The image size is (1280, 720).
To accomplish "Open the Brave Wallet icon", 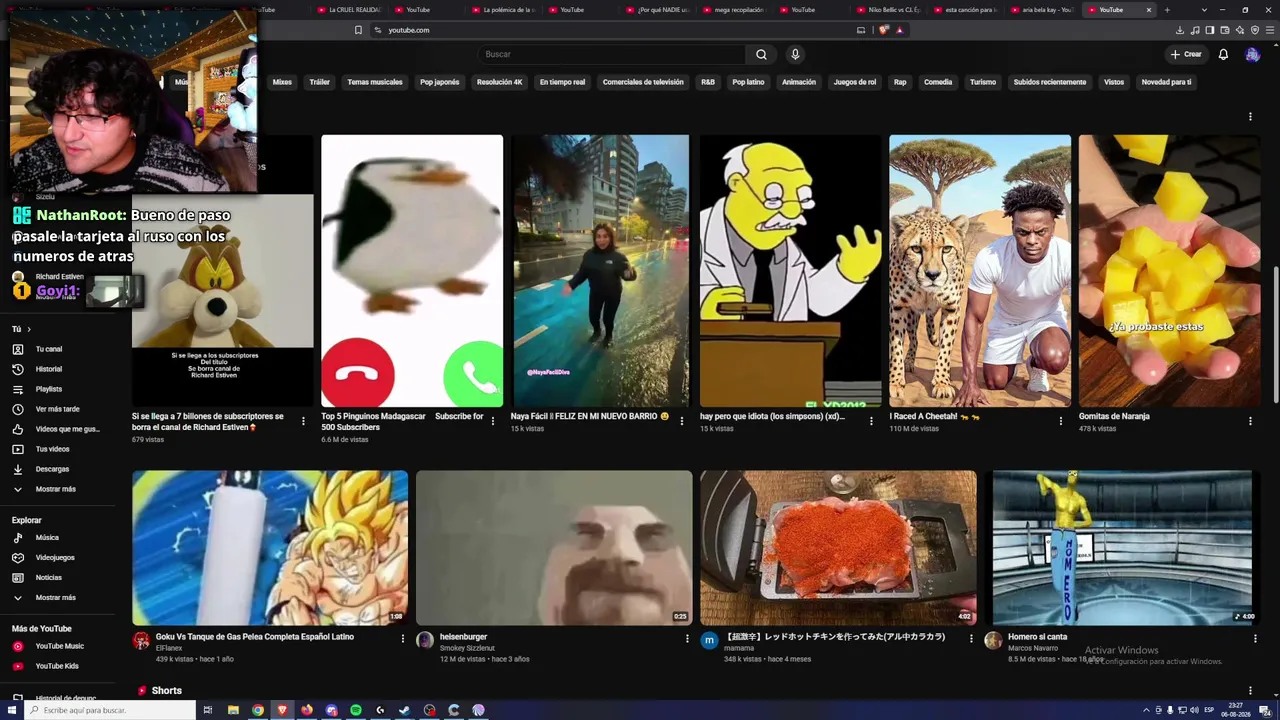I will [1225, 30].
